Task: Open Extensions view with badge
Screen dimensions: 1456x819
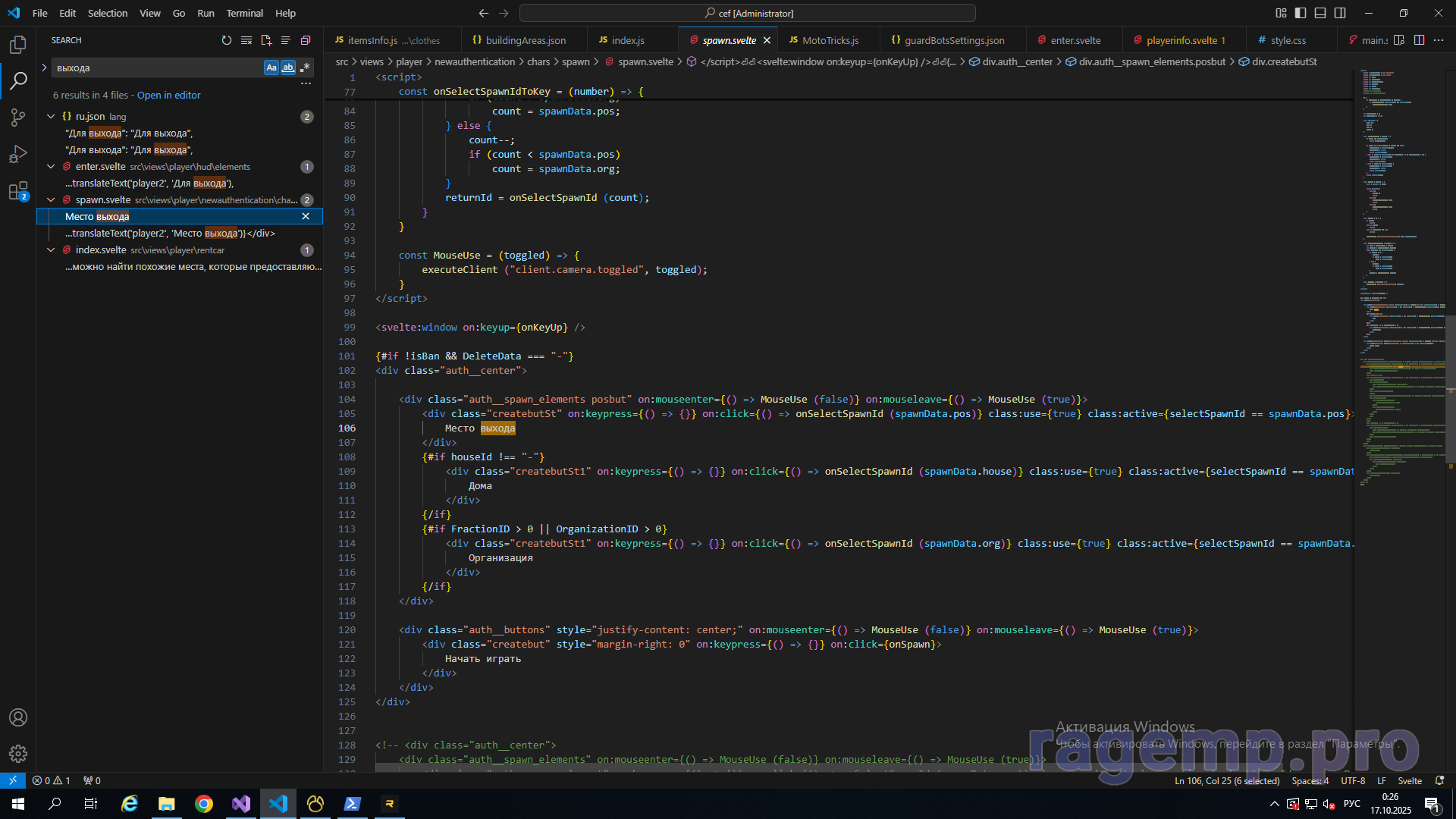Action: (18, 190)
